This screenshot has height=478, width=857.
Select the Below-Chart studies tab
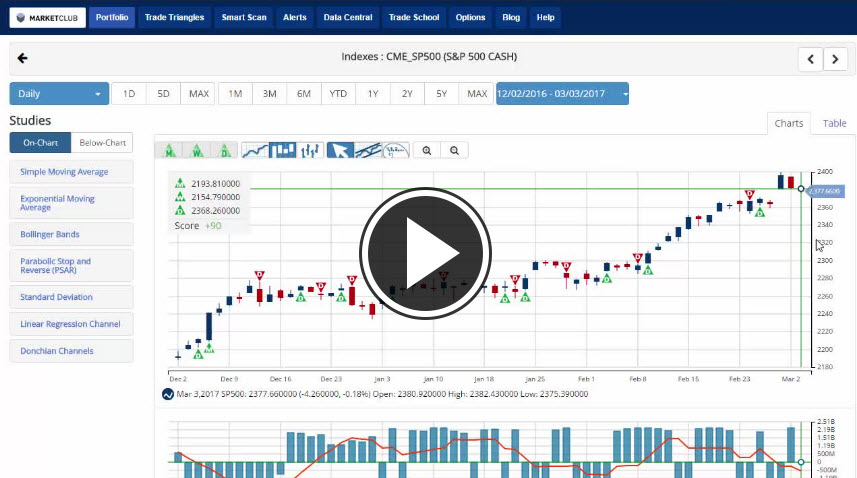(x=101, y=143)
